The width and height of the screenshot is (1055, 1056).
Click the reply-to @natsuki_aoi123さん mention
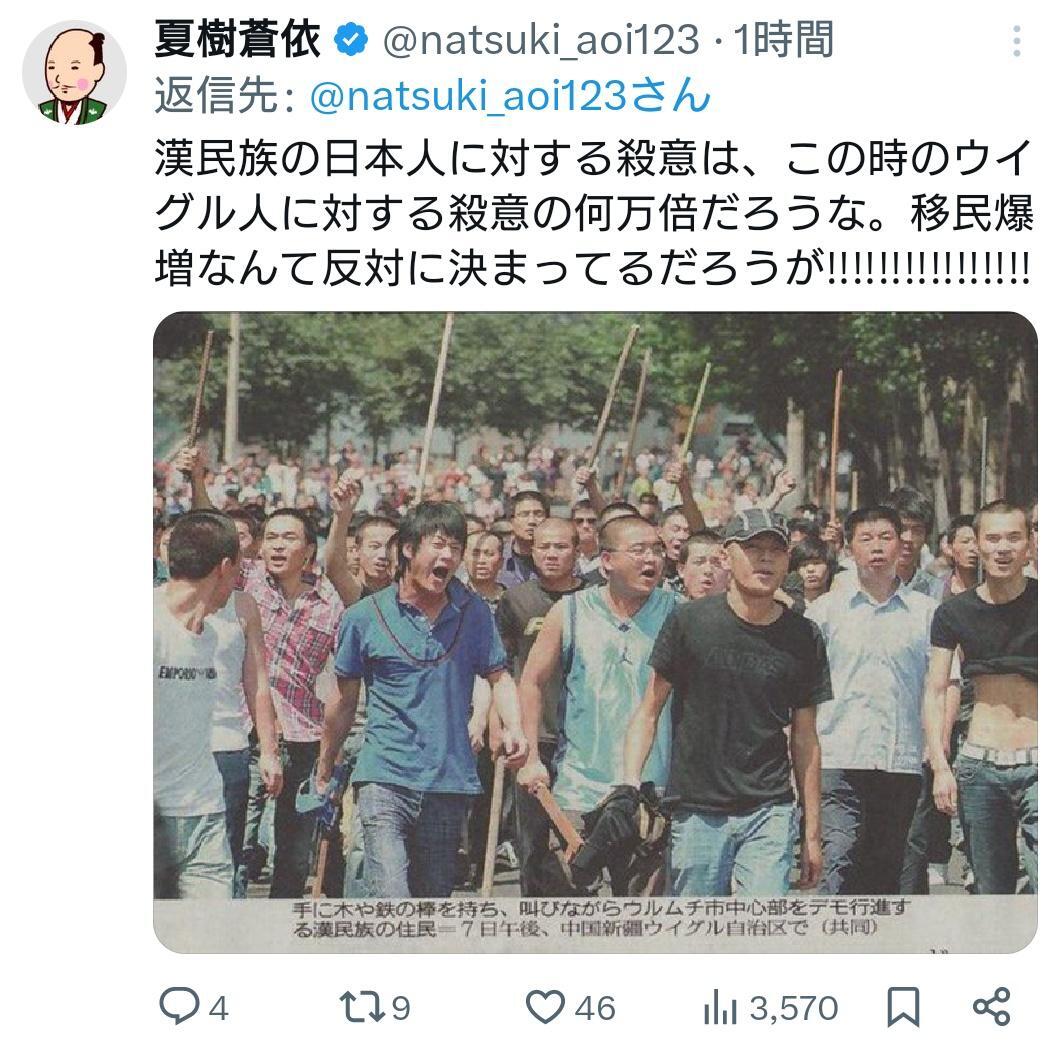coord(510,96)
